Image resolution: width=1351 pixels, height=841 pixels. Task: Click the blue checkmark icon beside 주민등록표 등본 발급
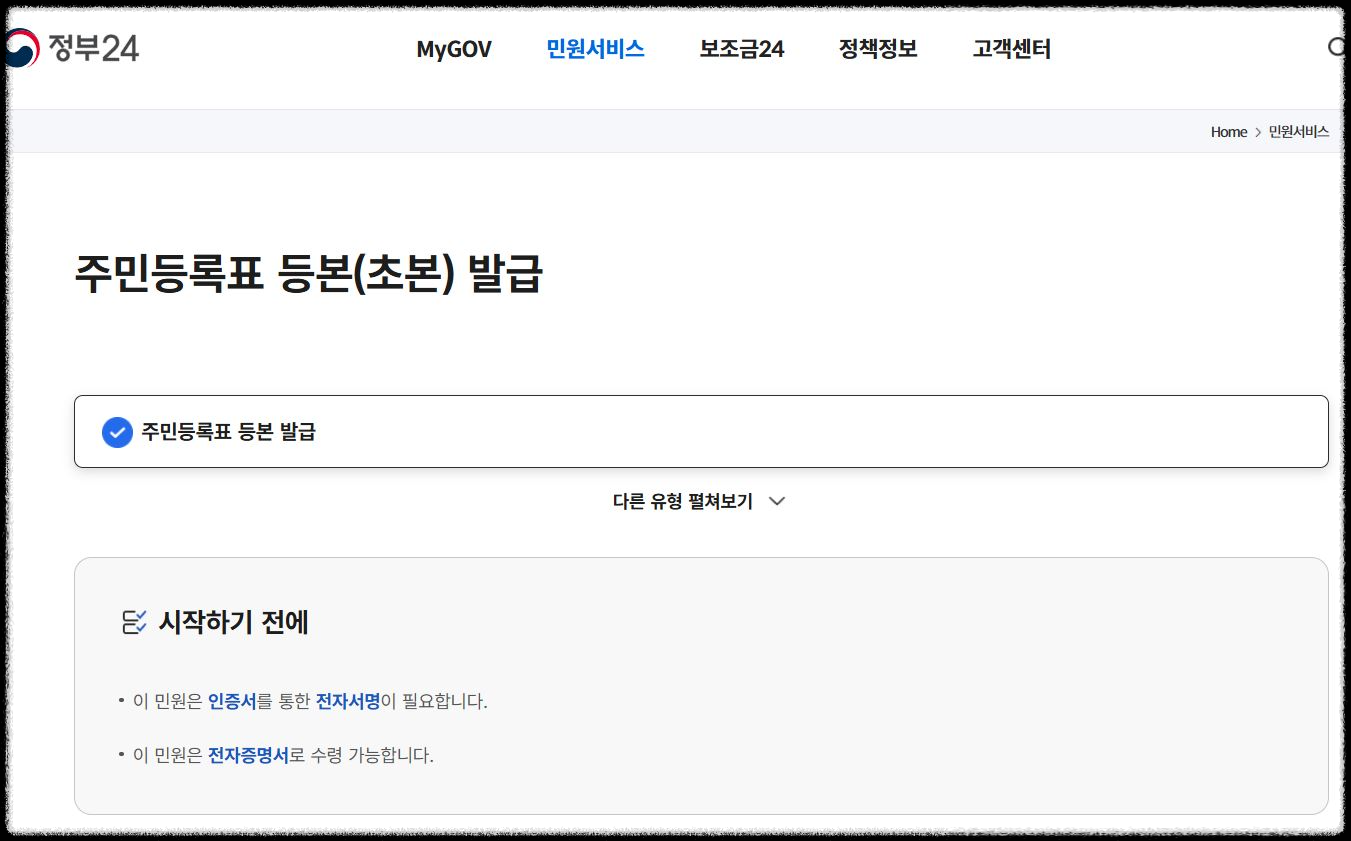point(117,431)
